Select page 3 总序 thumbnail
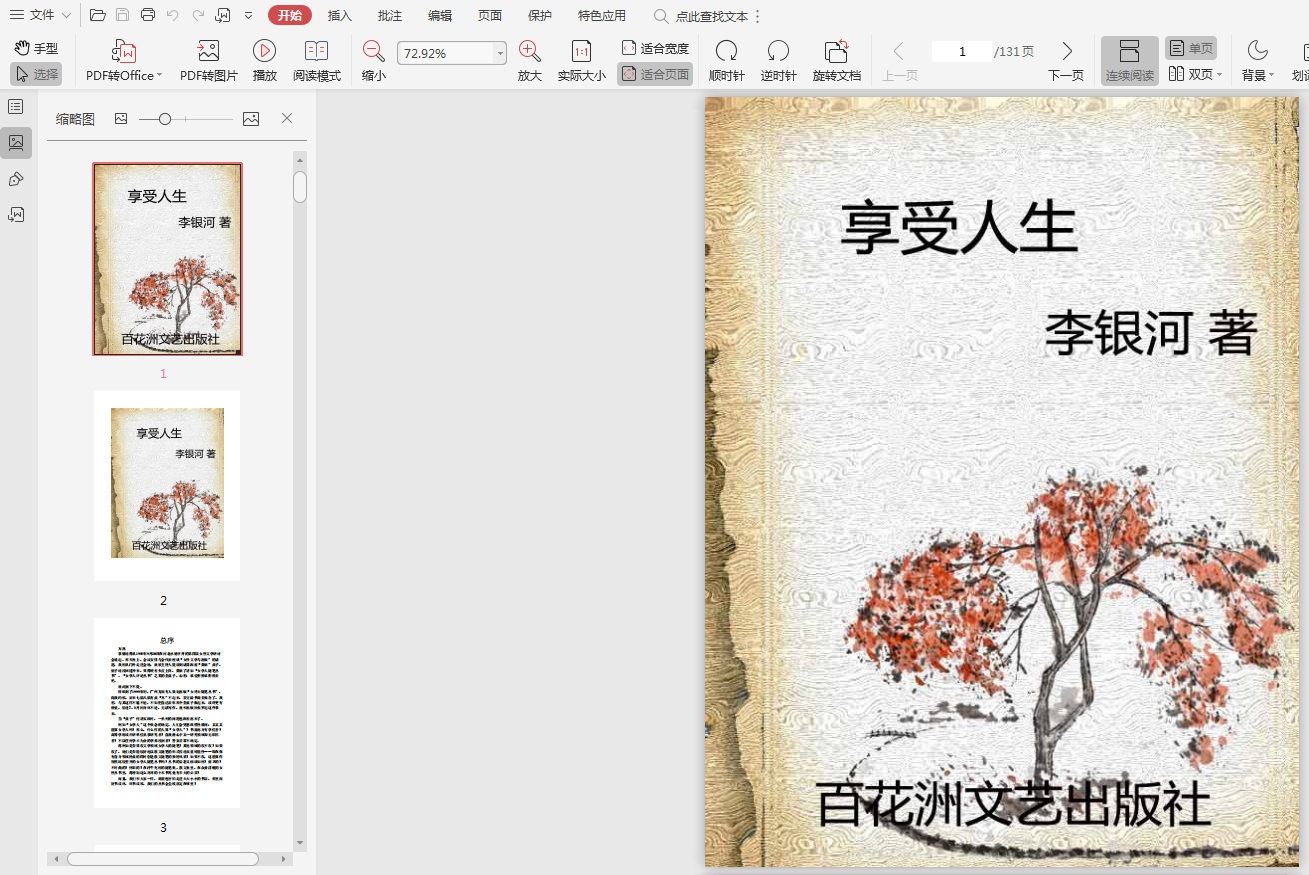 (167, 712)
